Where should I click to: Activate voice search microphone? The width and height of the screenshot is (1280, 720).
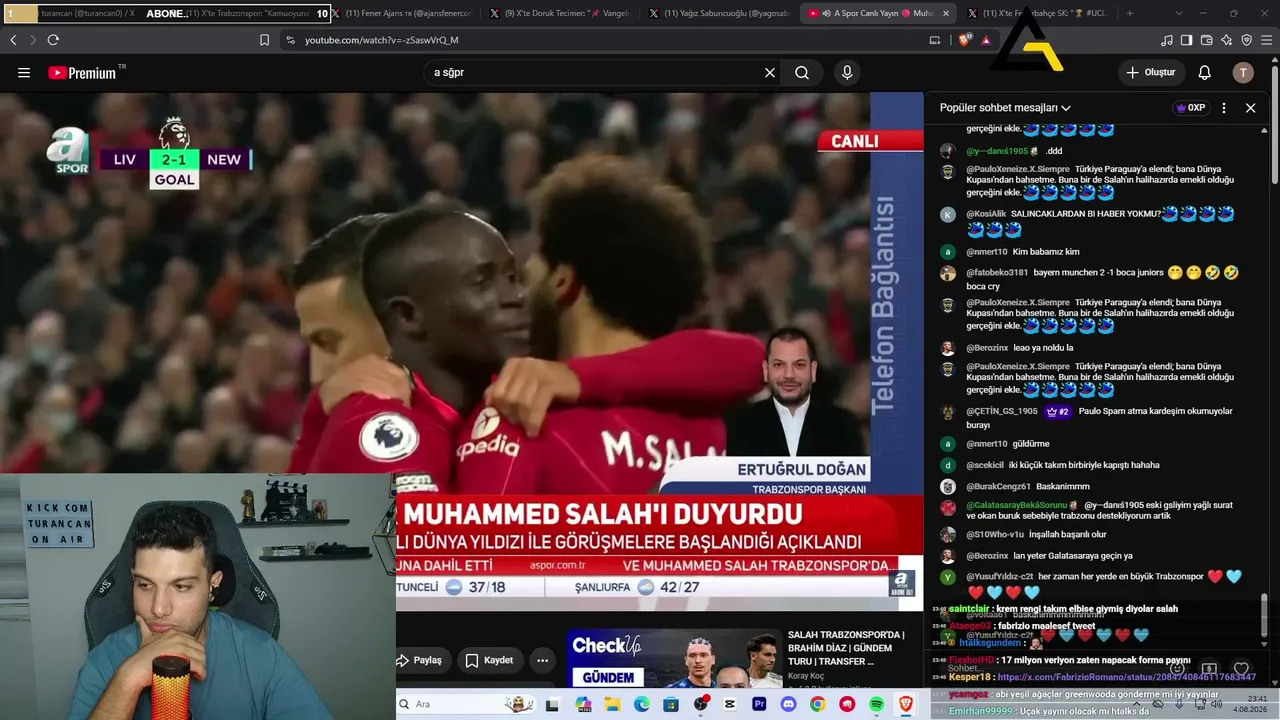pos(847,73)
